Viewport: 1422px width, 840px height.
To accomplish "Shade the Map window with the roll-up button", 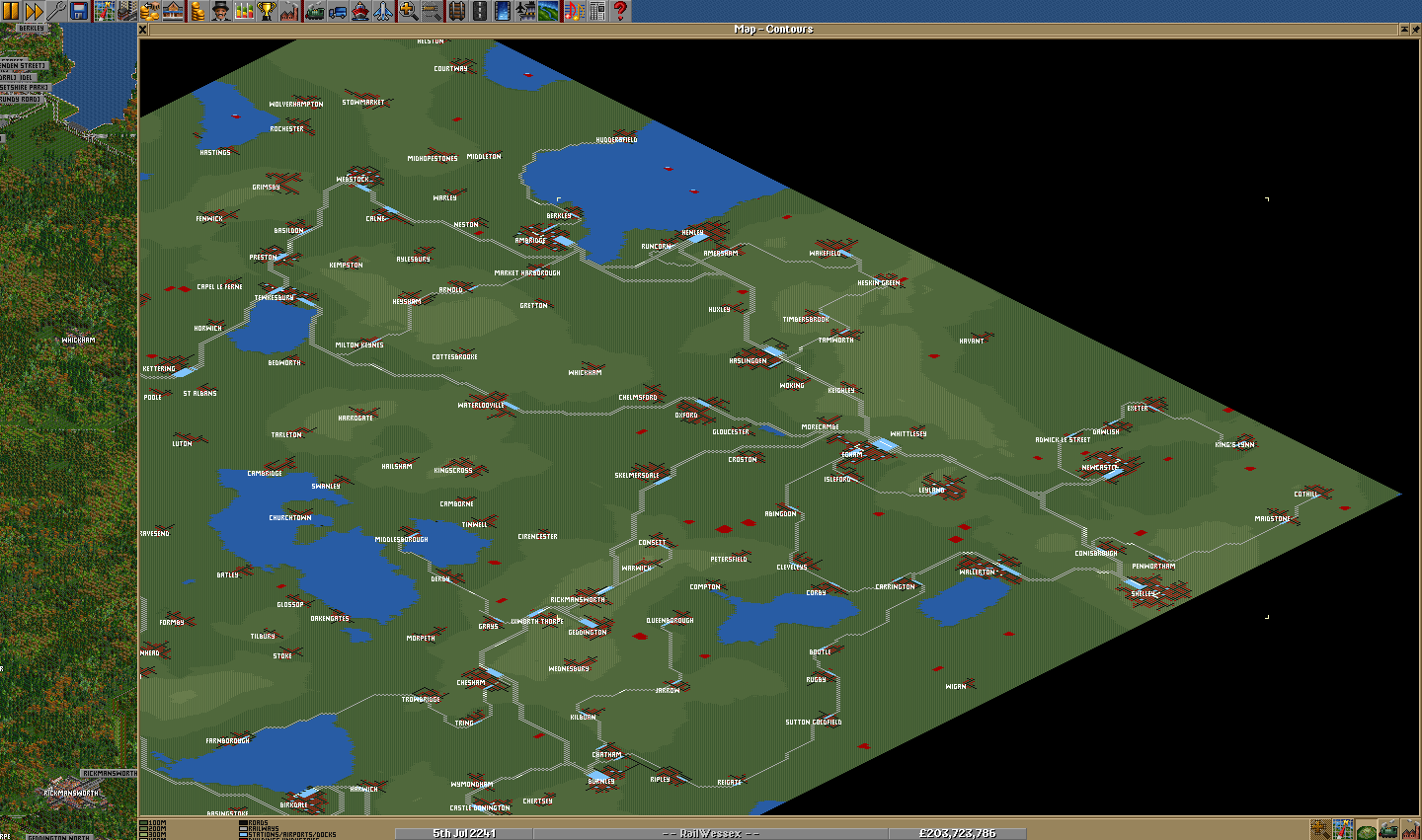I will [x=1404, y=30].
